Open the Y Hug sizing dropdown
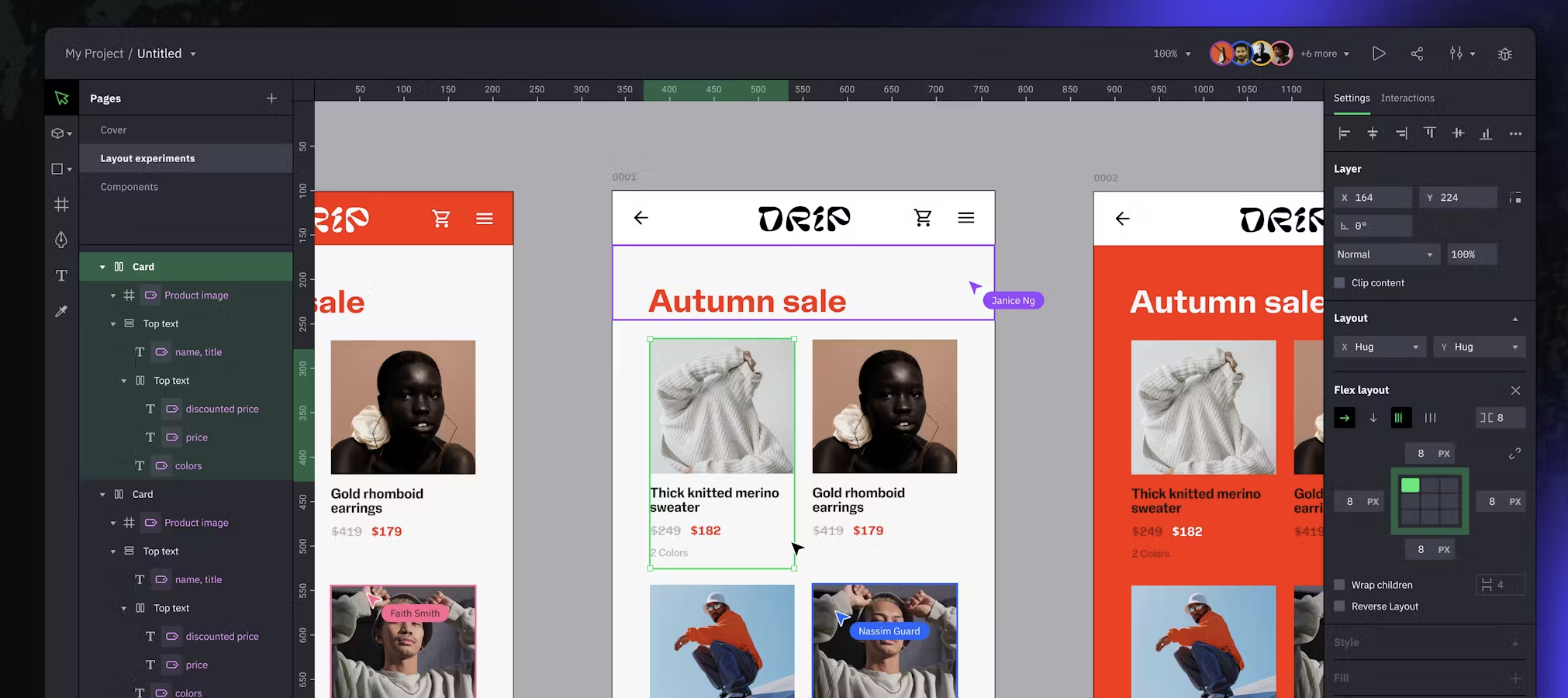The image size is (1568, 698). pyautogui.click(x=1479, y=347)
